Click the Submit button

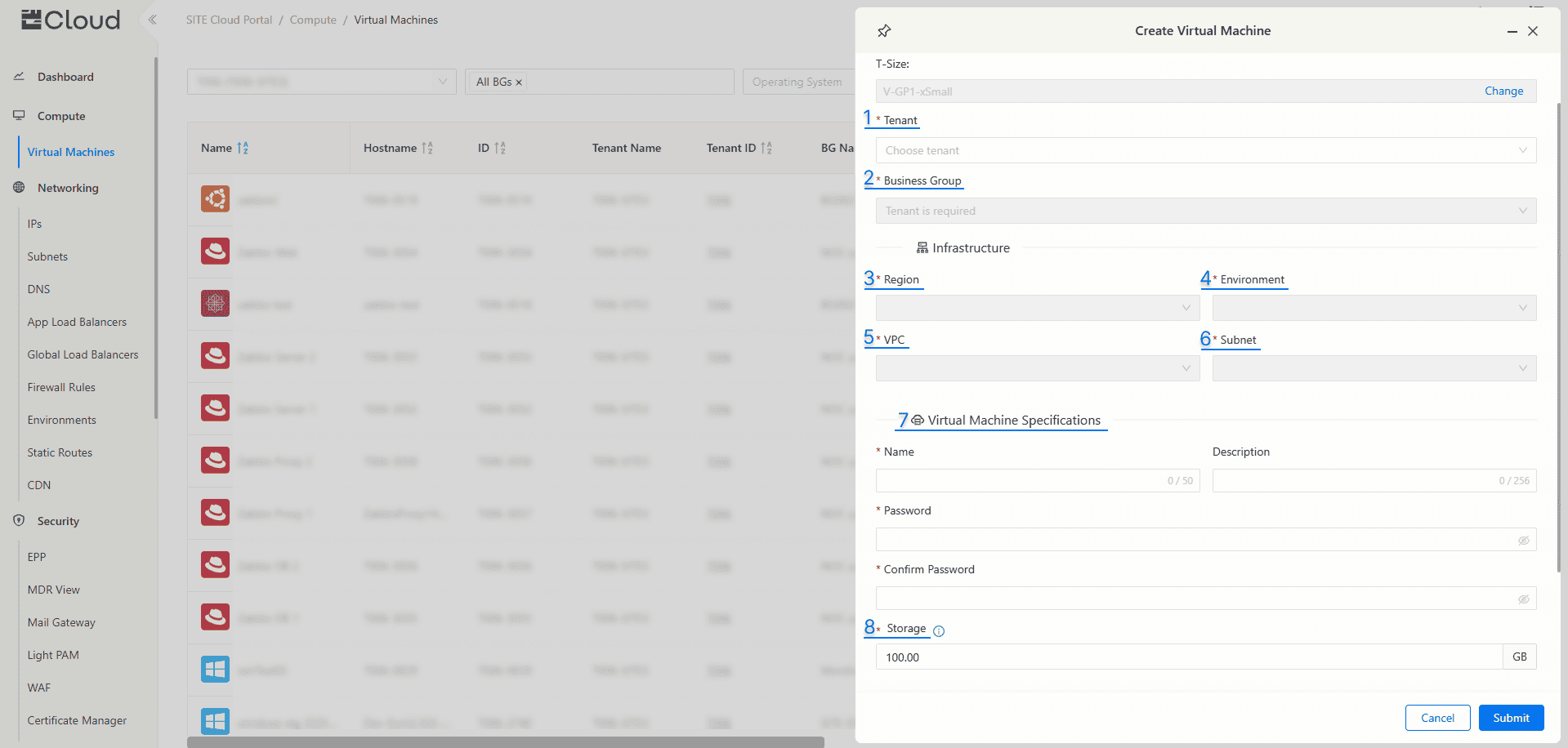(x=1511, y=718)
